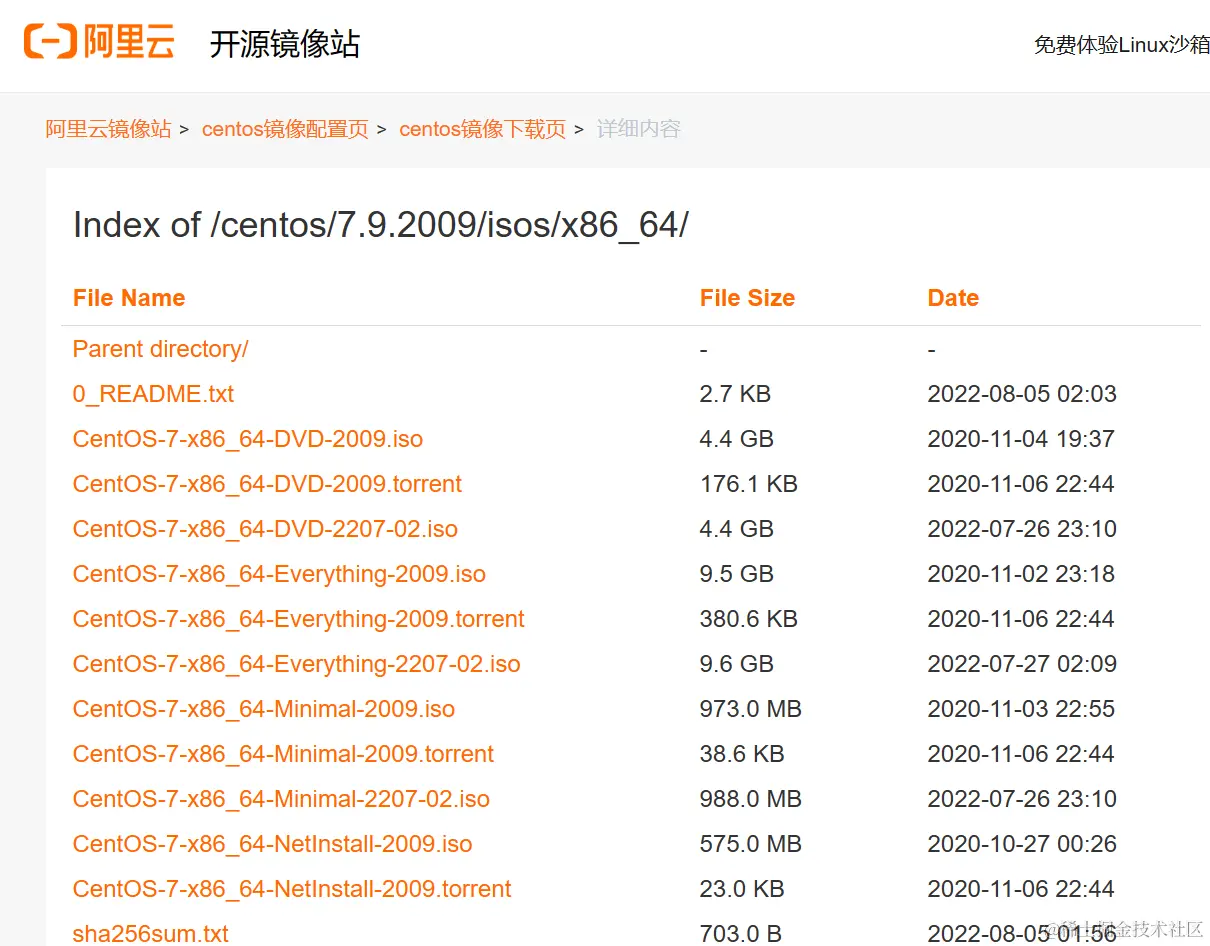Click date 2022-08-05 02:03

(1022, 394)
